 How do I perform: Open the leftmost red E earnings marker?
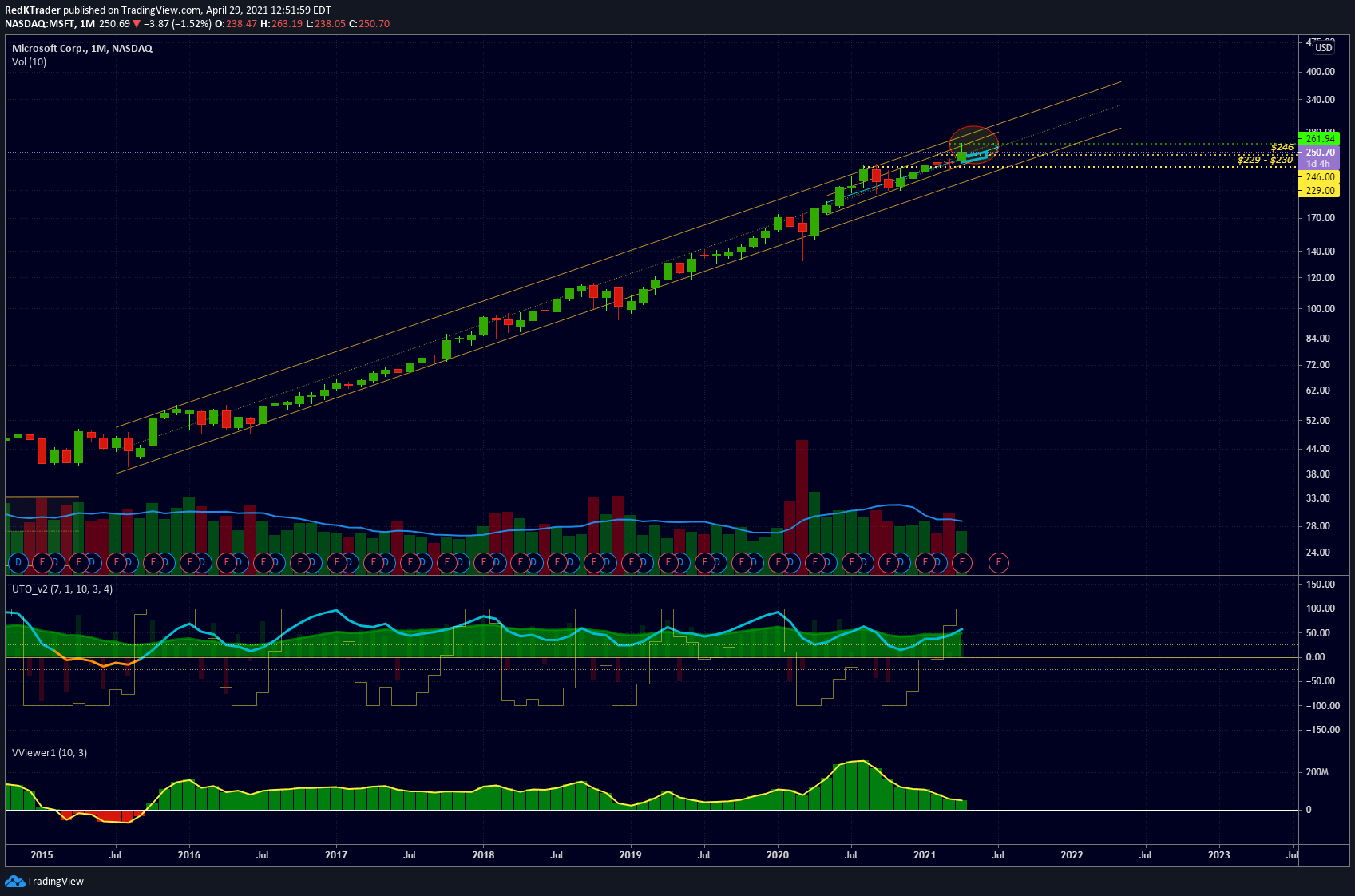(x=42, y=563)
